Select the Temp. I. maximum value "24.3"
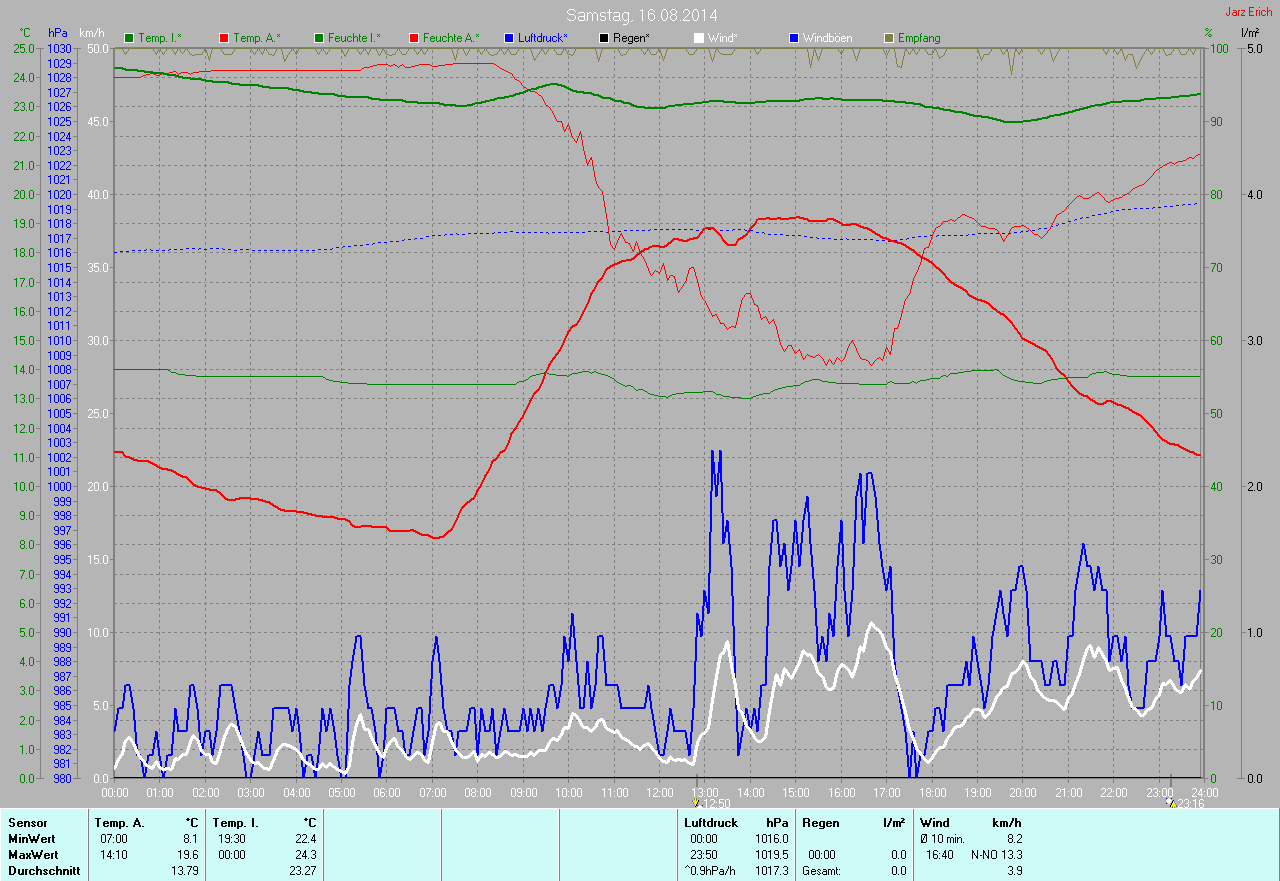This screenshot has width=1280, height=881. [x=305, y=855]
